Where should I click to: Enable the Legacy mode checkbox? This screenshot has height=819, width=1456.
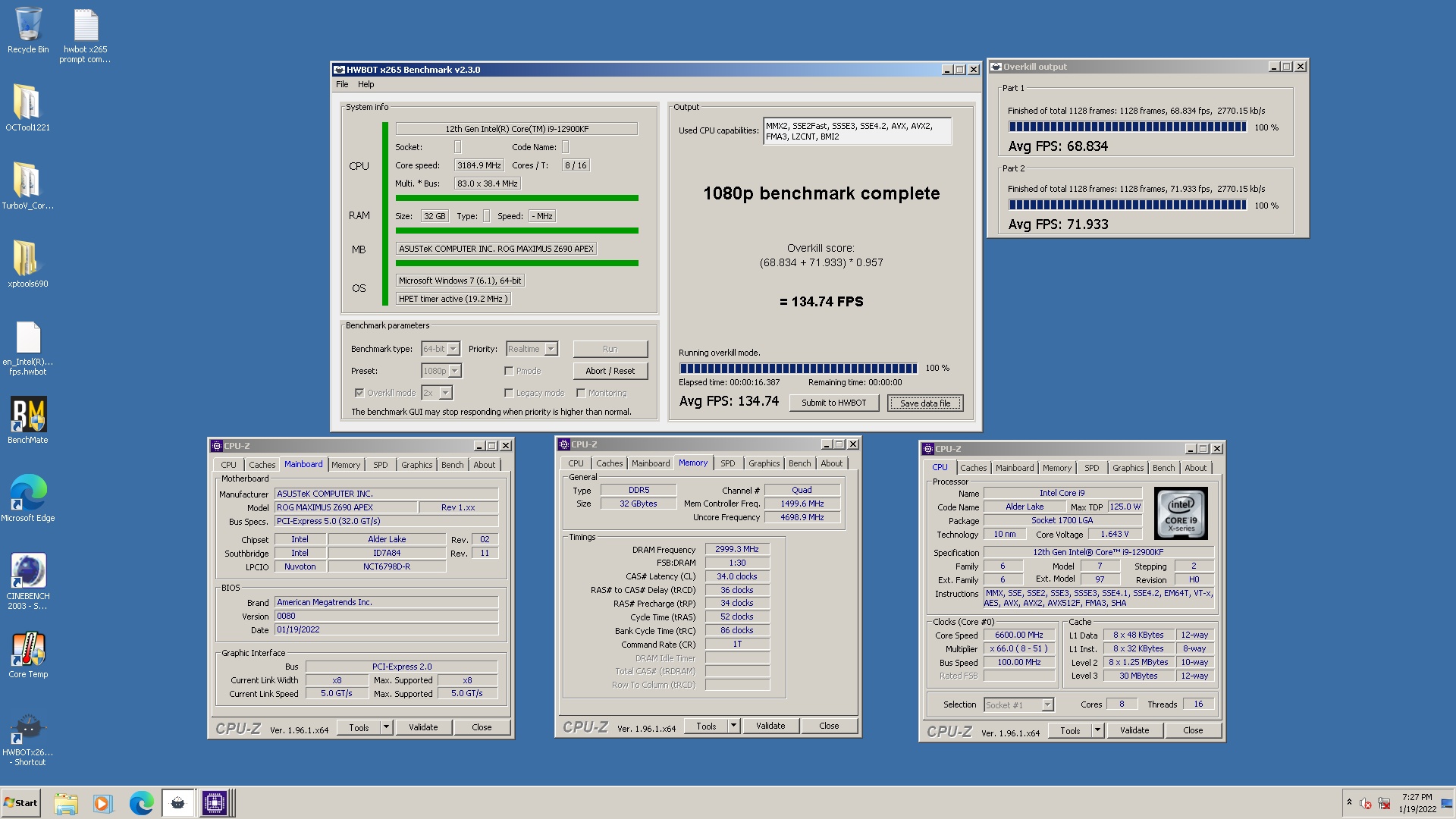tap(509, 393)
